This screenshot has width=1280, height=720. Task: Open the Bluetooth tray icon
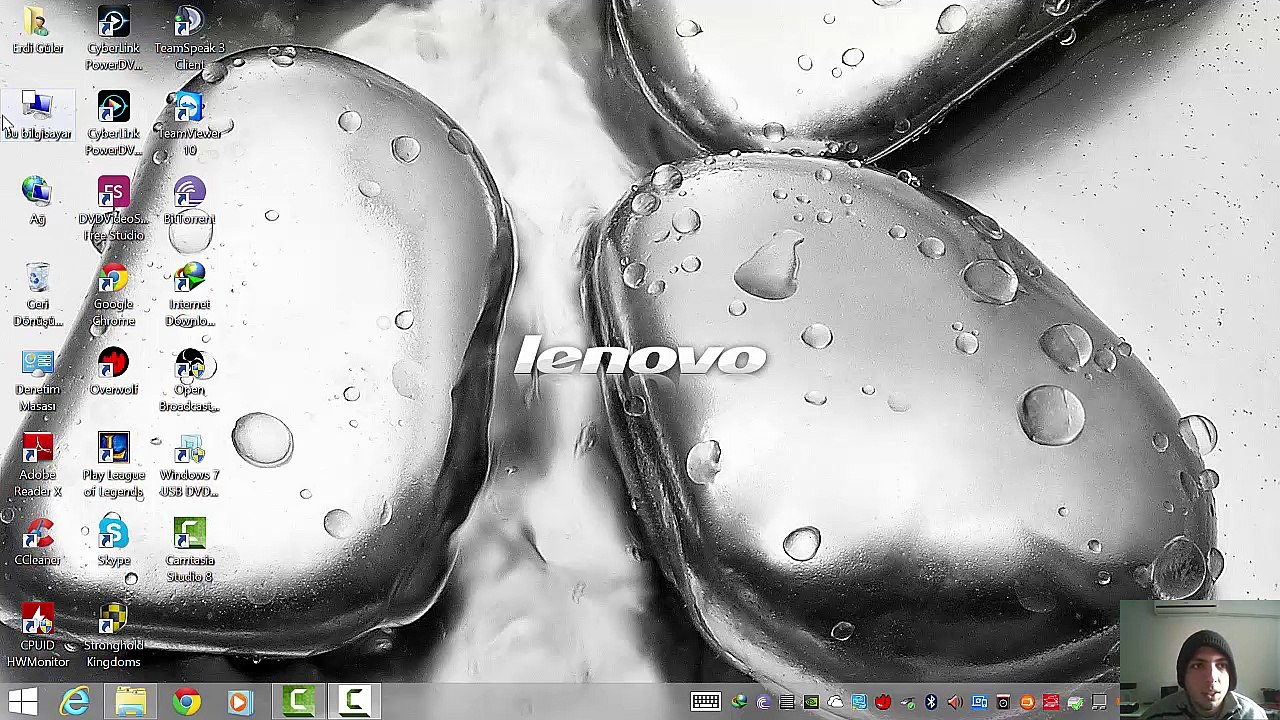931,702
